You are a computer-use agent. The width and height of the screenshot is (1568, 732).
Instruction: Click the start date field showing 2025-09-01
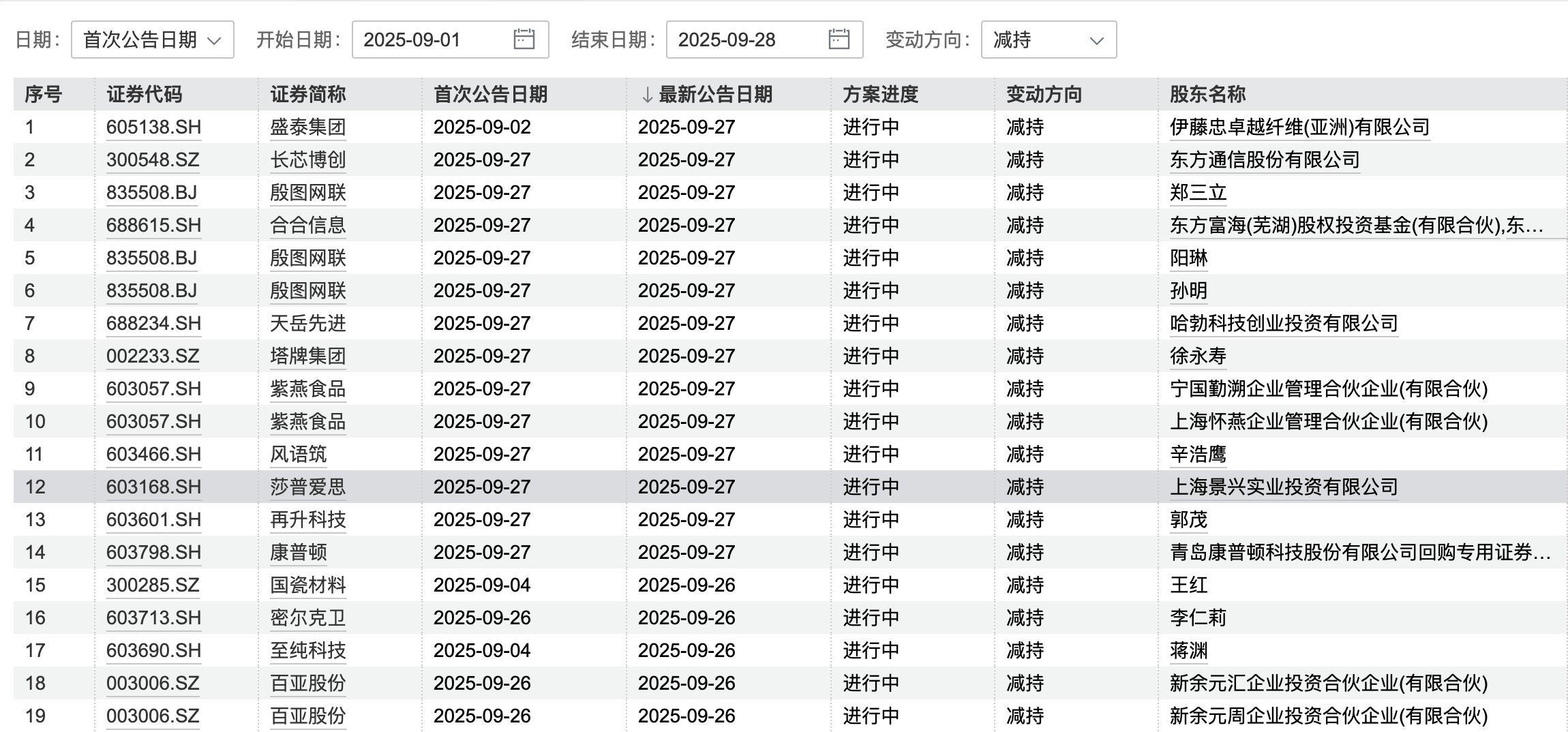click(423, 40)
